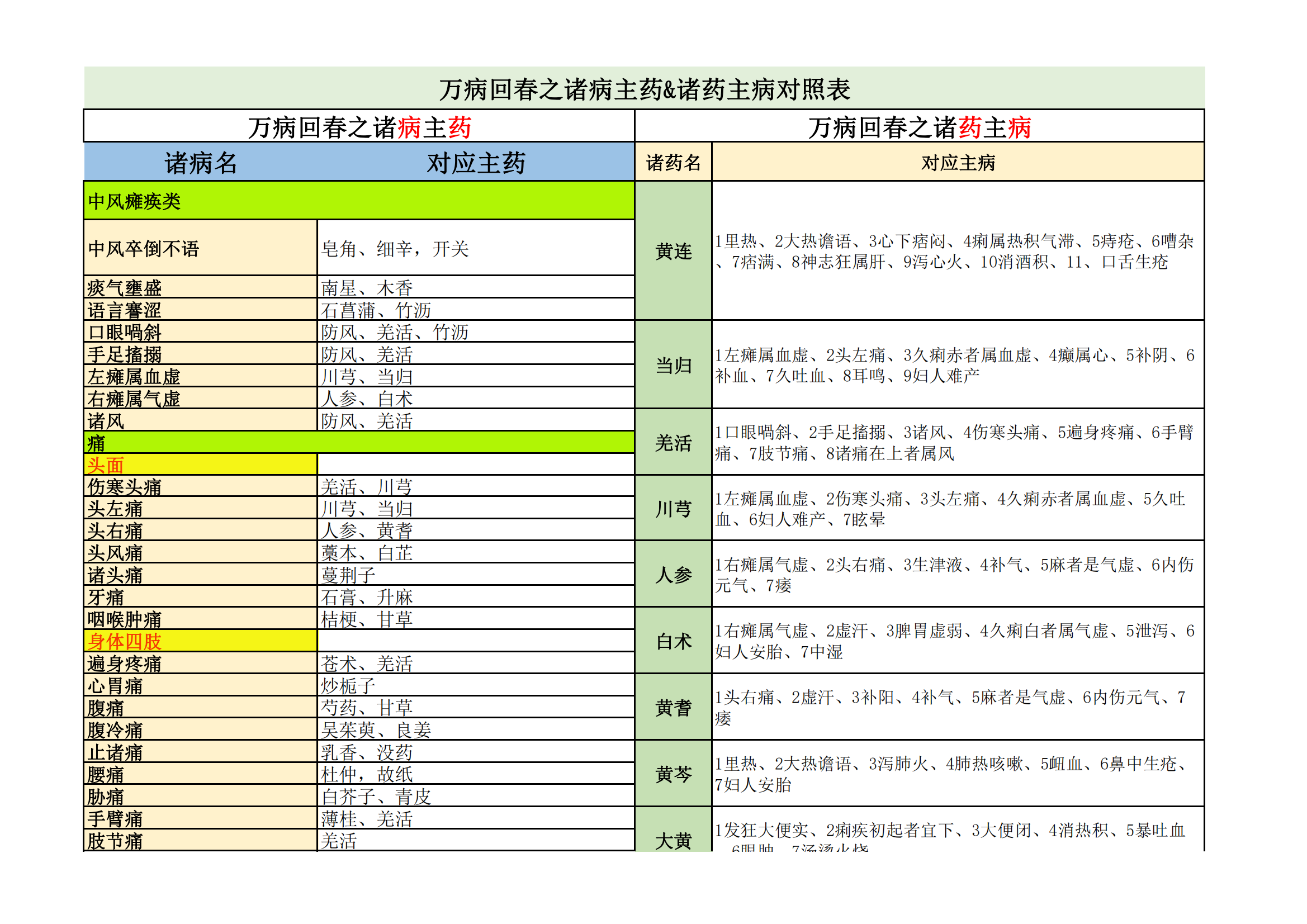Click the cell 苍术、羌活

[476, 664]
